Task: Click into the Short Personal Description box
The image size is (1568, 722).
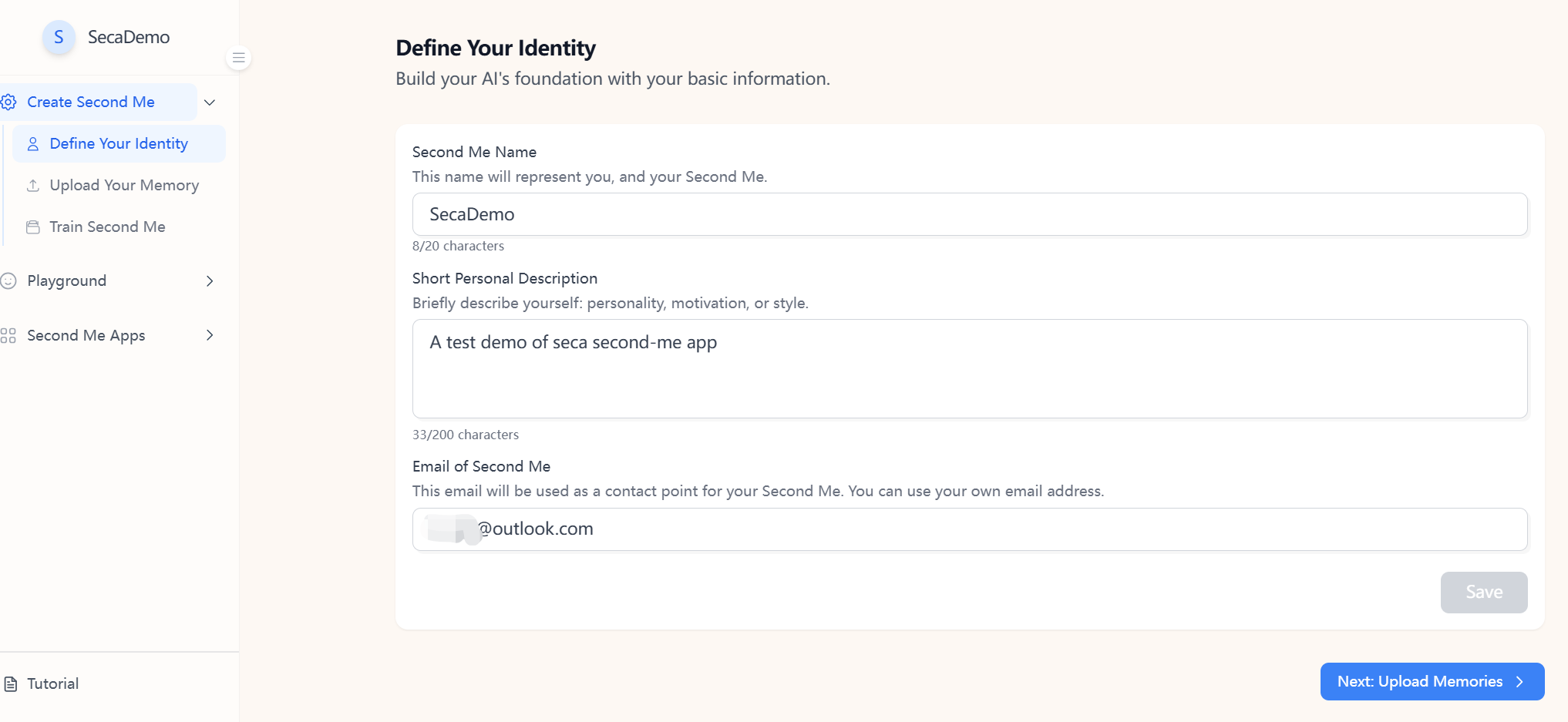Action: pyautogui.click(x=969, y=369)
